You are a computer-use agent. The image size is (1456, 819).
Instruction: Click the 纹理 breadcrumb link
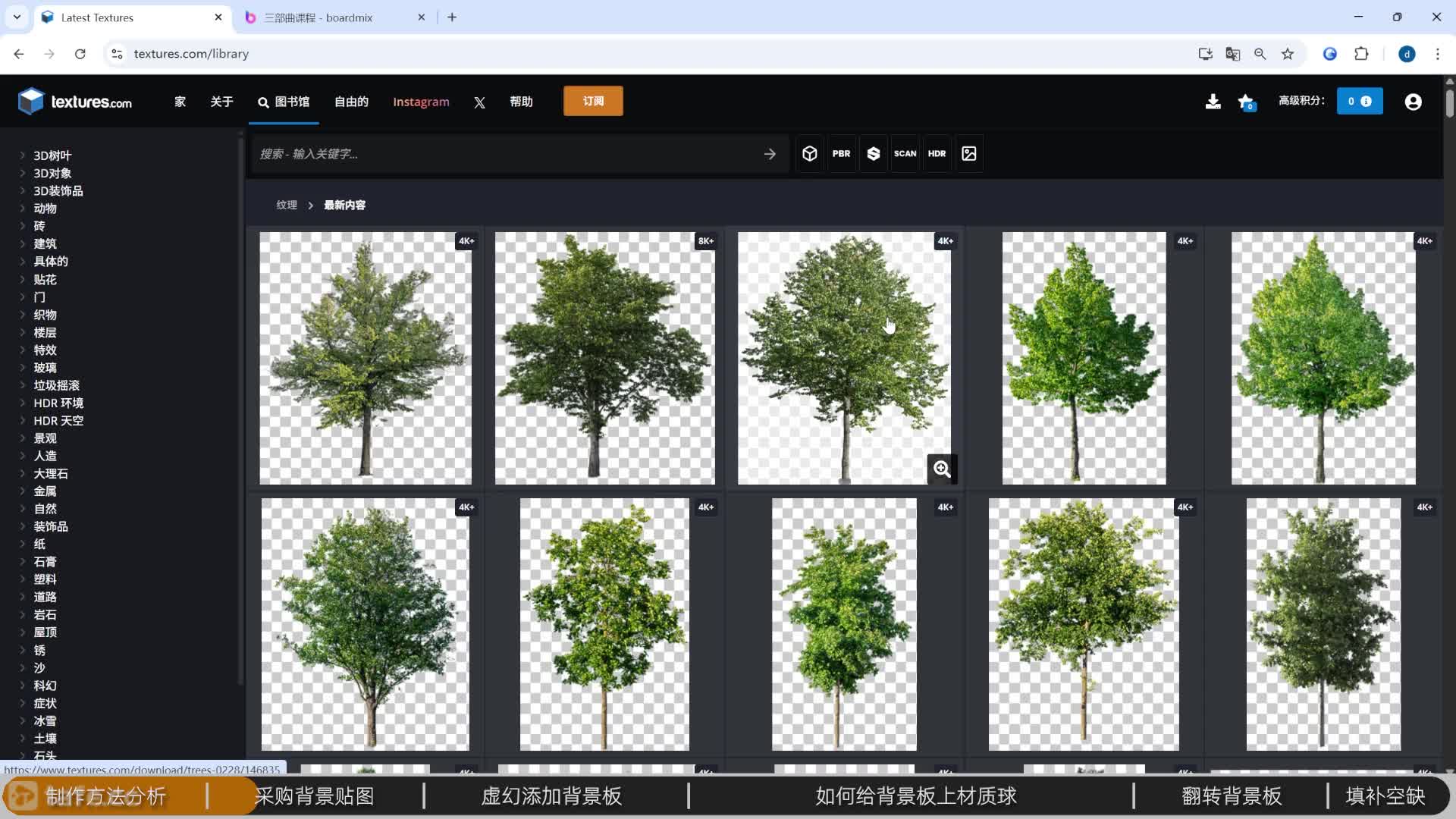(x=287, y=205)
